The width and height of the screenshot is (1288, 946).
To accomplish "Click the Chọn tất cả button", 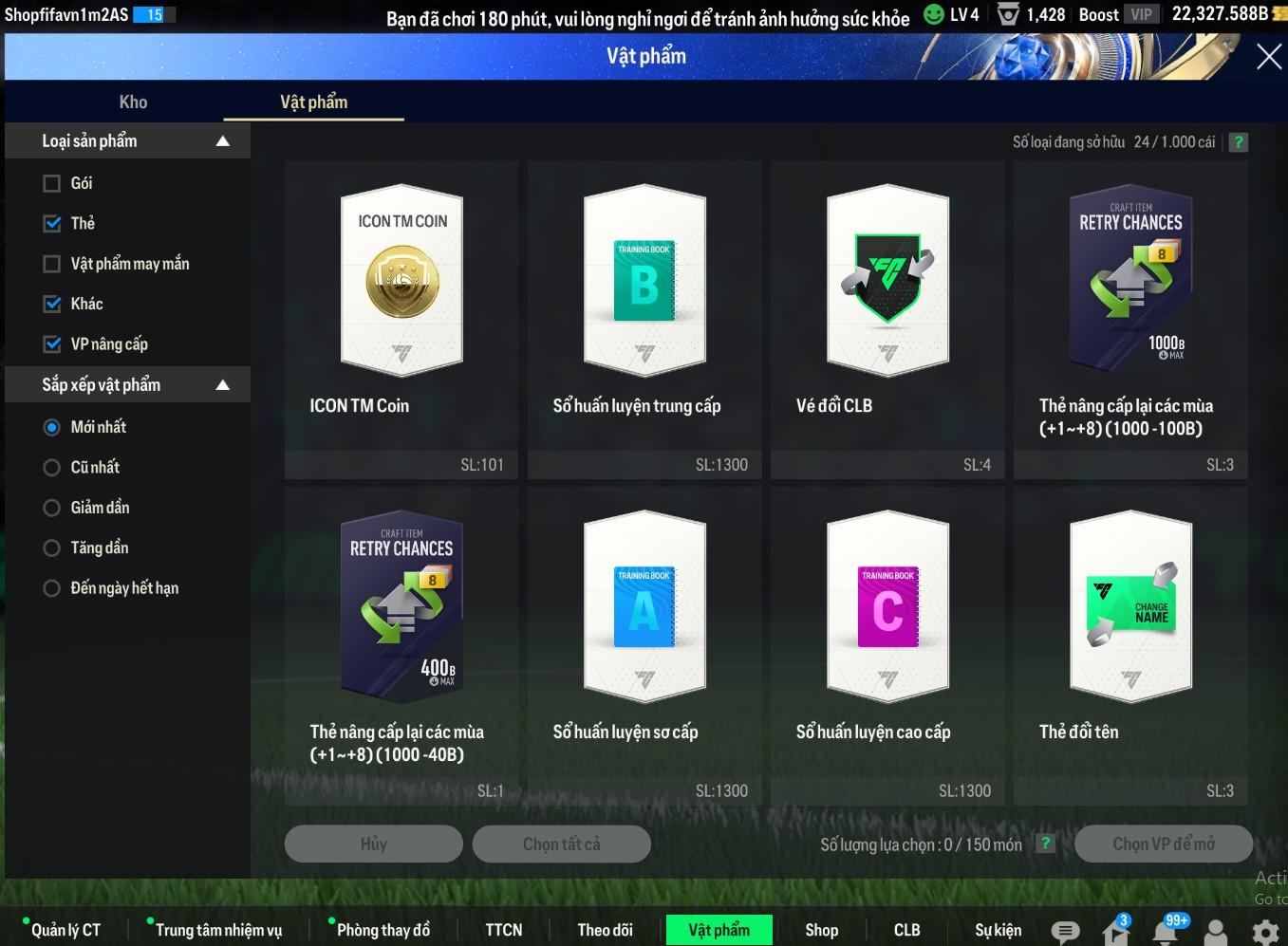I will 561,844.
